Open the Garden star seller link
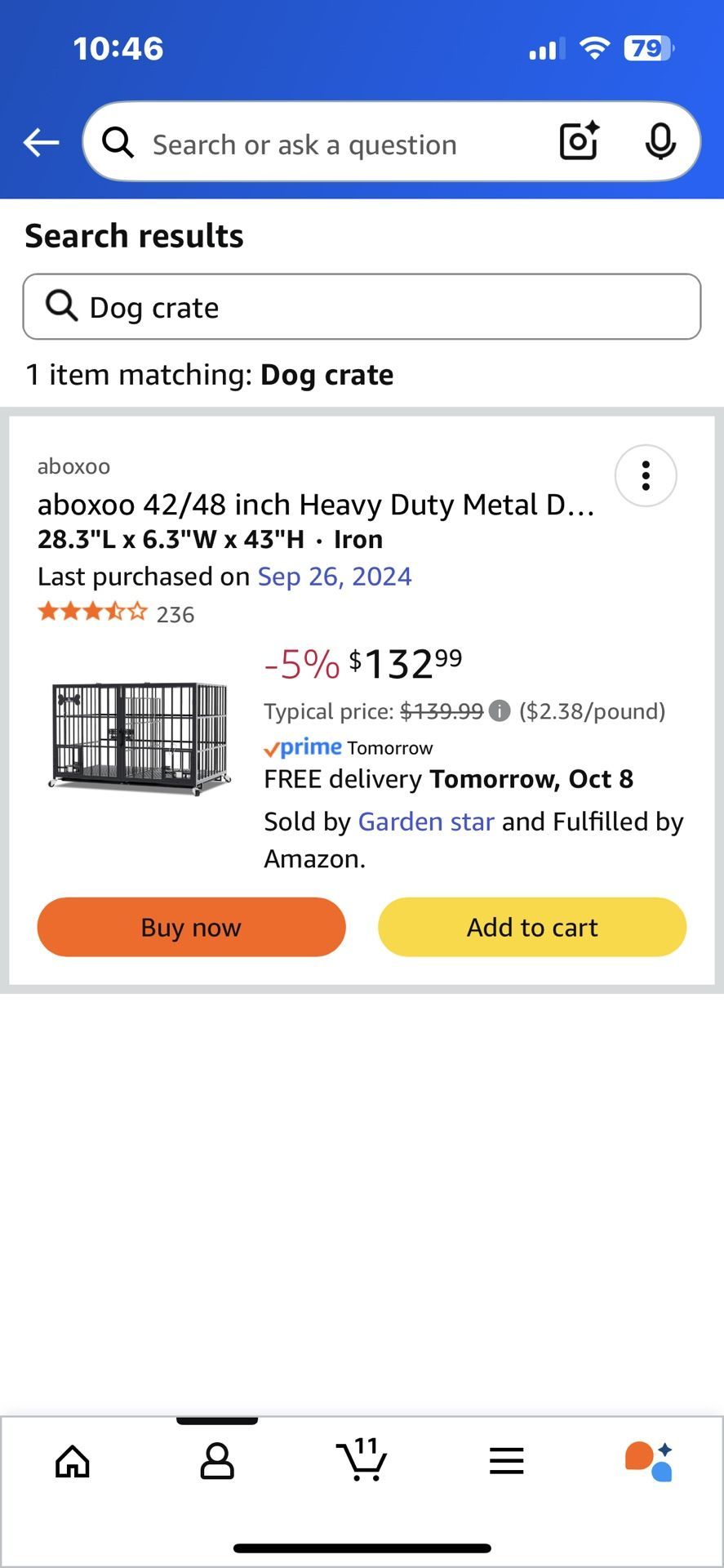Screen dimensions: 724x1568 click(426, 822)
